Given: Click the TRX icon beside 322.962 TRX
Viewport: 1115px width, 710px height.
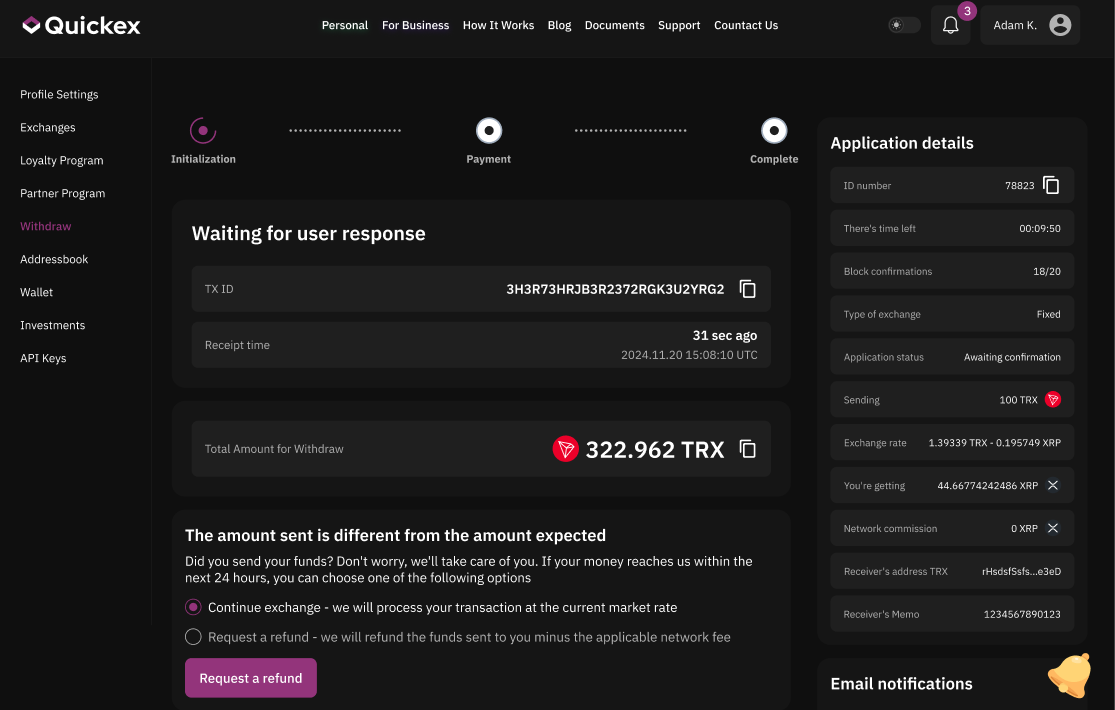Looking at the screenshot, I should pos(565,449).
